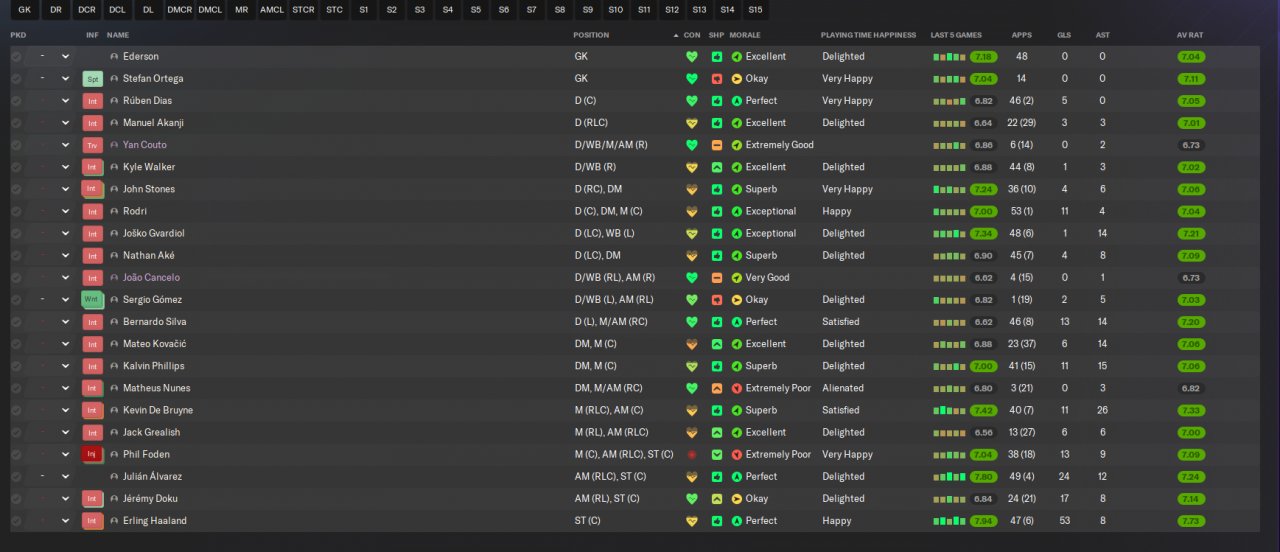Open Kevin De Bruyne's player name link
1280x552 pixels.
[x=158, y=410]
